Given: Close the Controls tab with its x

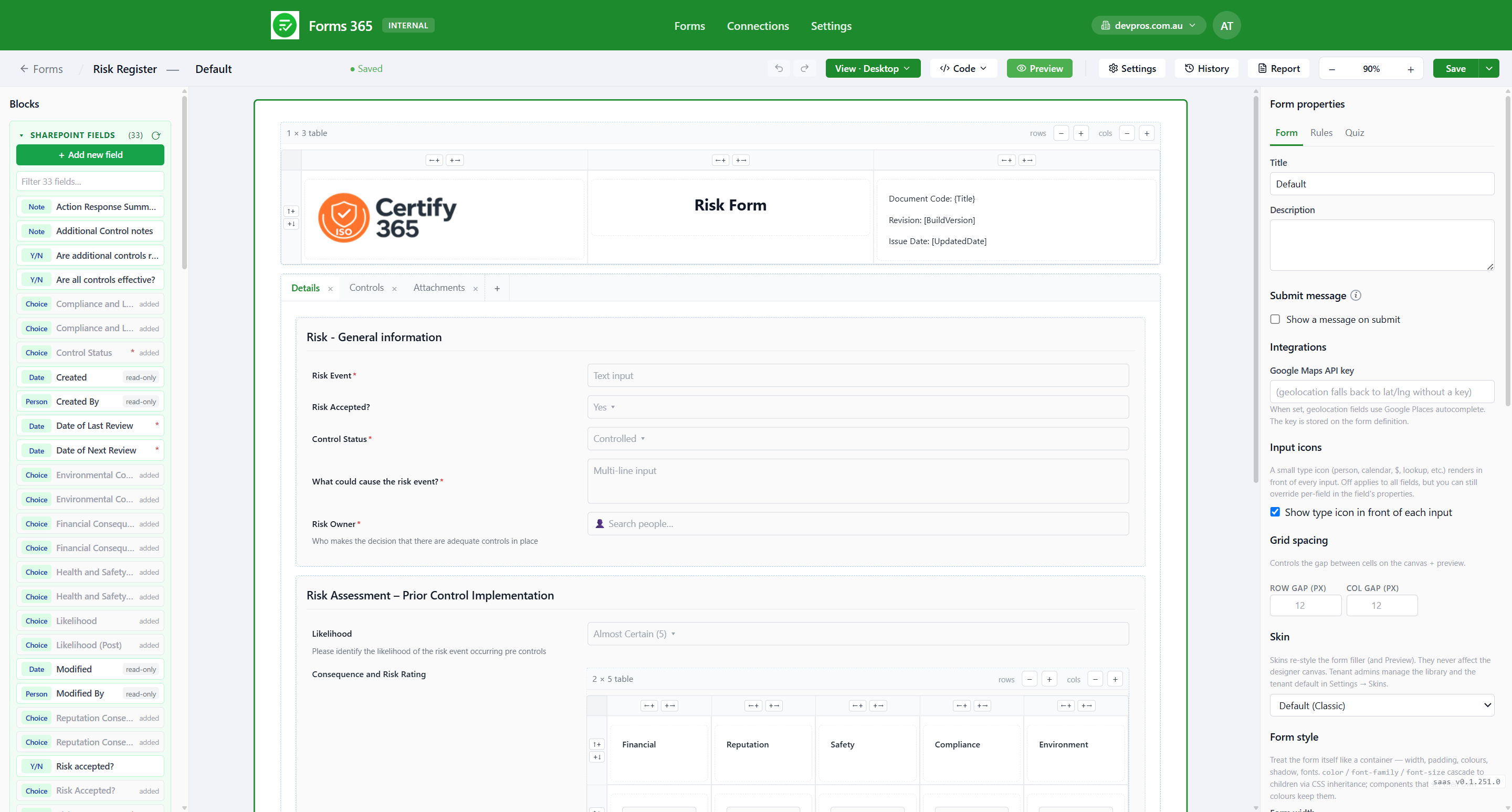Looking at the screenshot, I should pos(394,289).
